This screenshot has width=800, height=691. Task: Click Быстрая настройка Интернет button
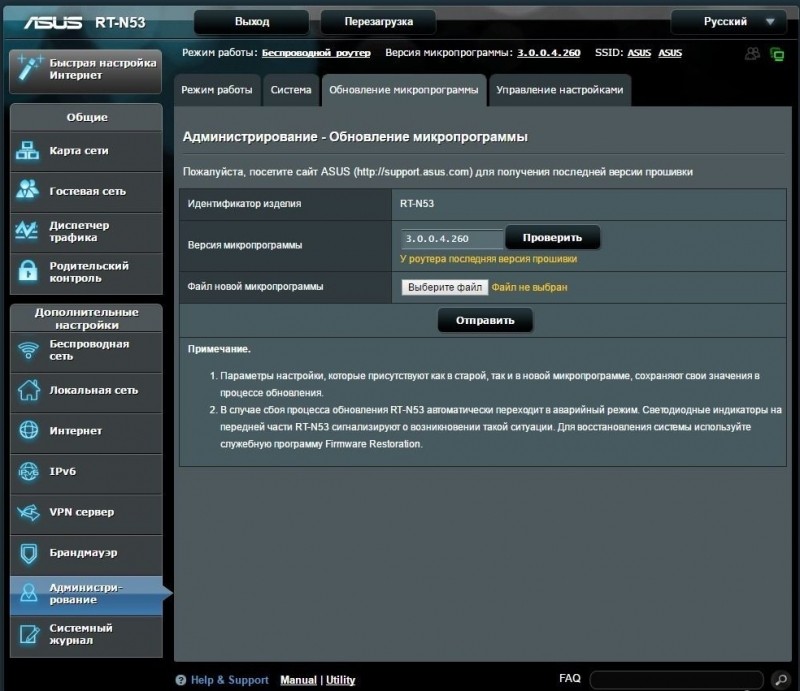click(86, 70)
